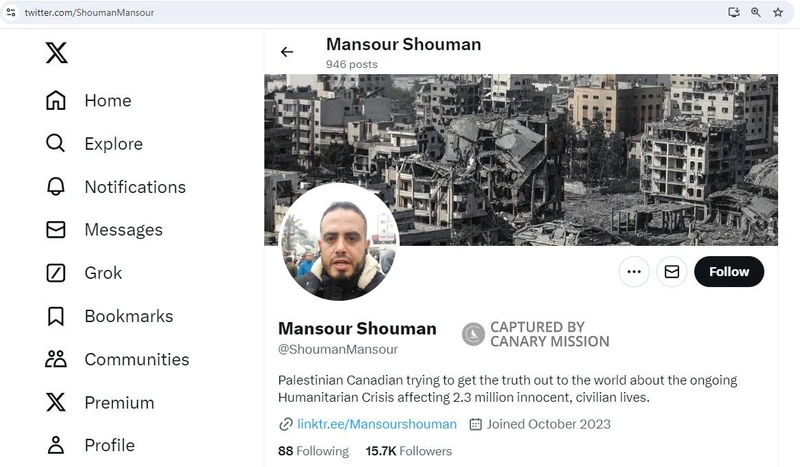Open the destroyed buildings banner image

tap(560, 150)
